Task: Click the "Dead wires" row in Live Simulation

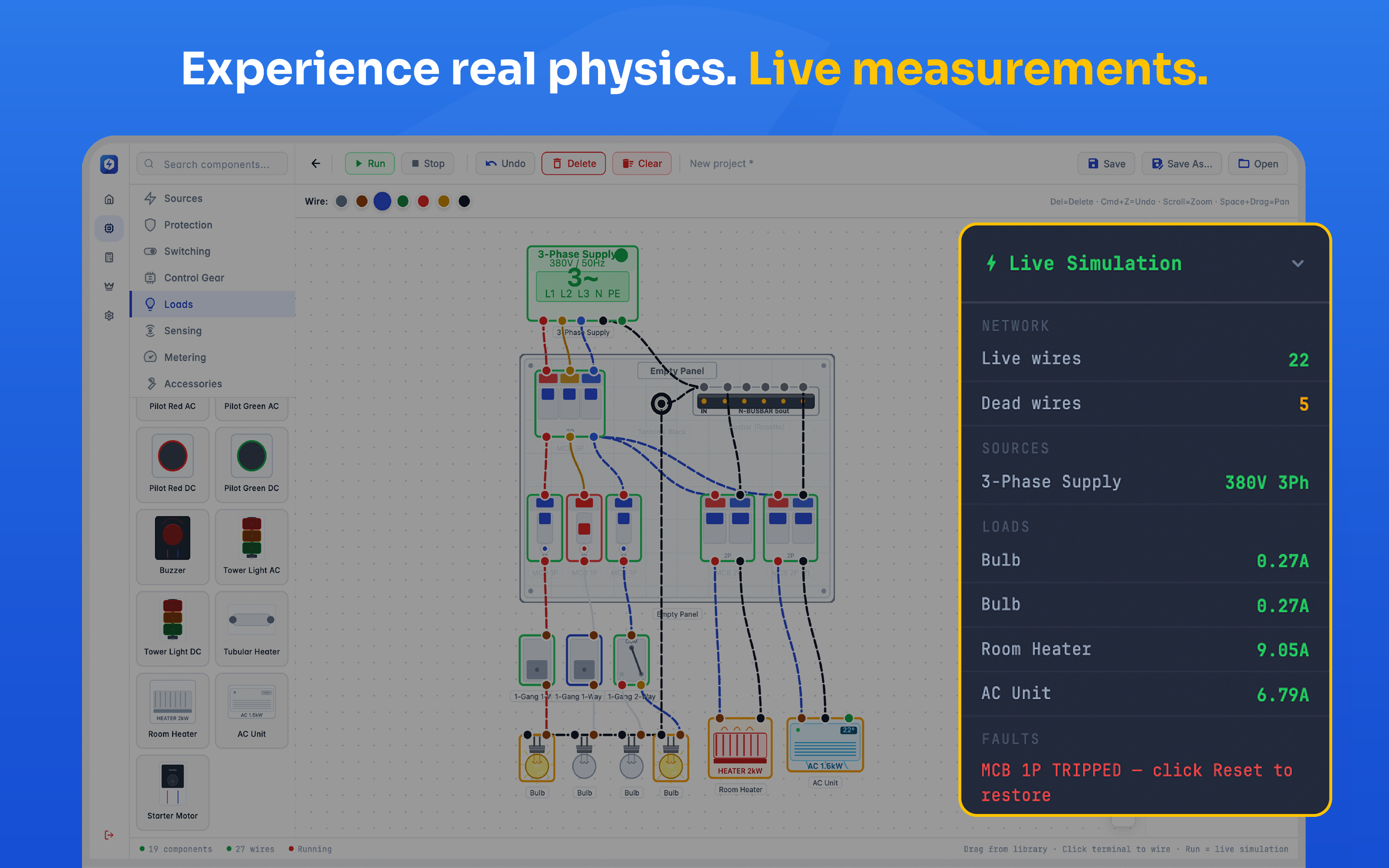Action: 1145,404
